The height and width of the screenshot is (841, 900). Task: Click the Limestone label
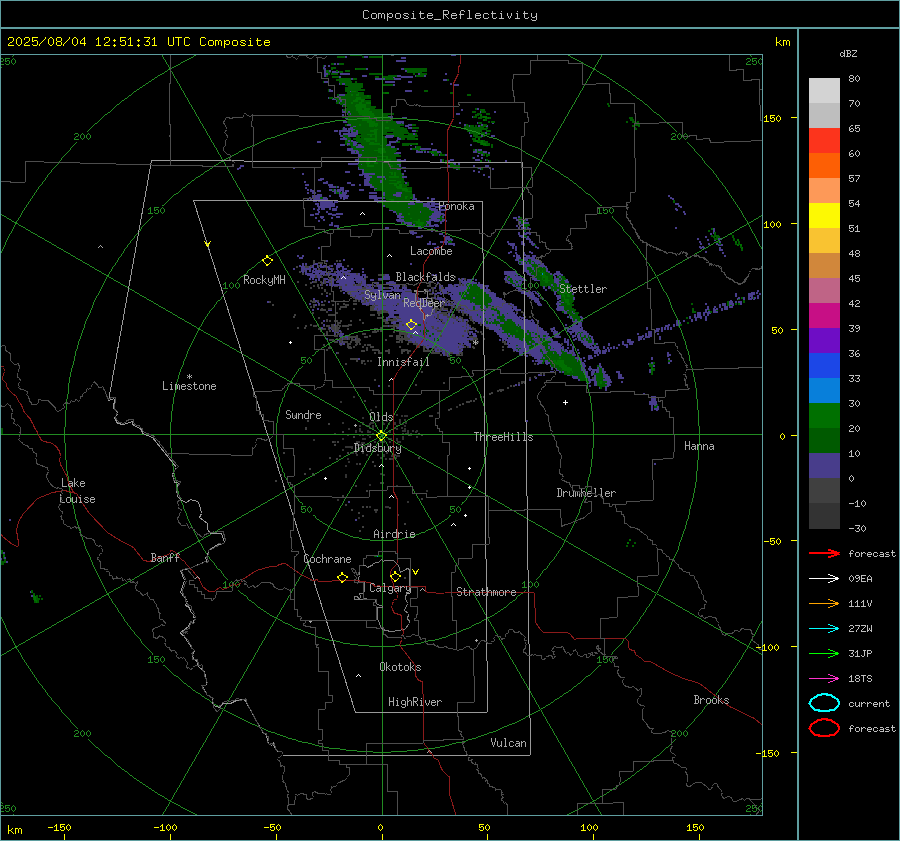[189, 386]
